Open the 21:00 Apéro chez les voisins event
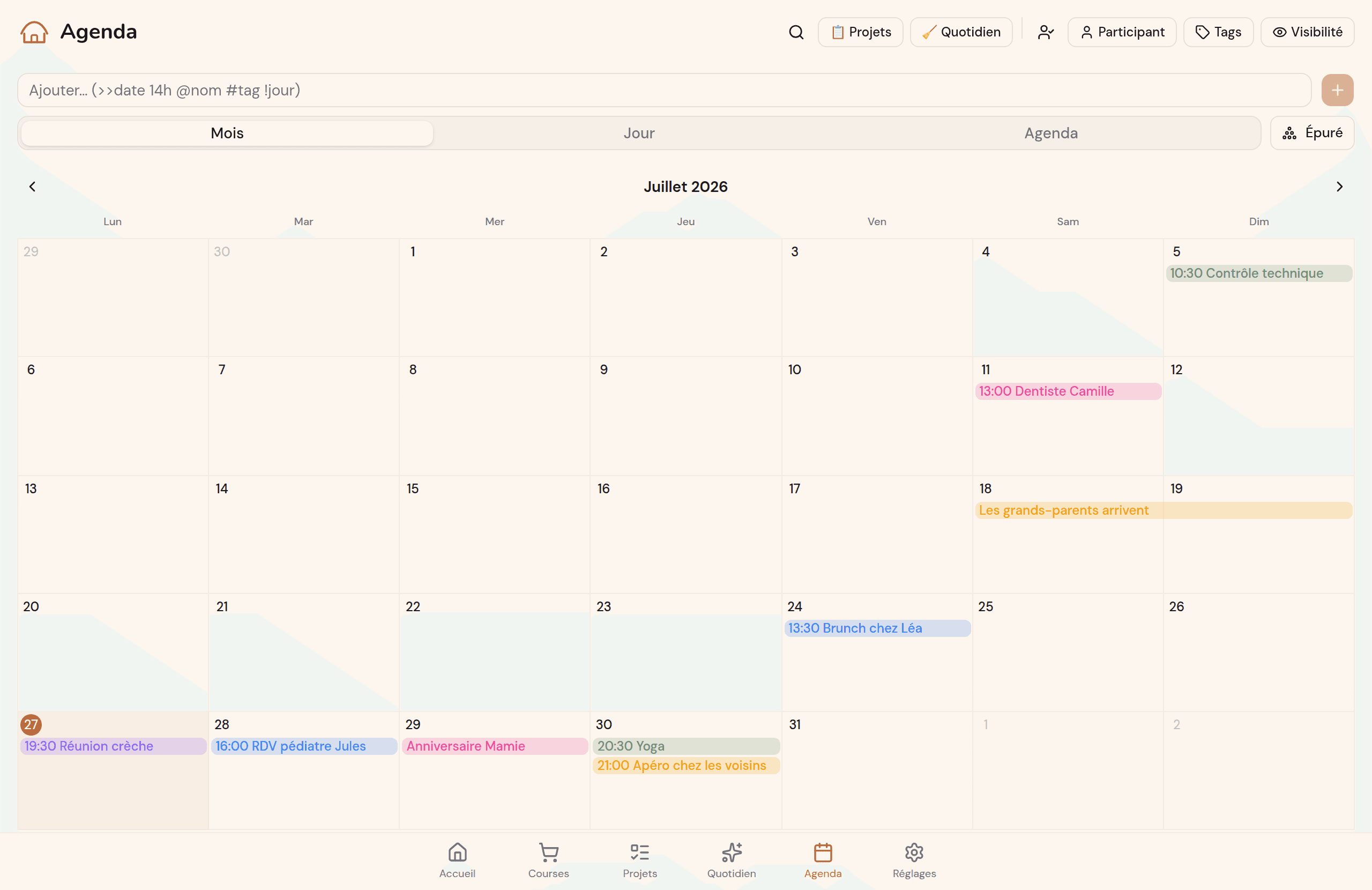This screenshot has height=890, width=1372. (x=686, y=766)
